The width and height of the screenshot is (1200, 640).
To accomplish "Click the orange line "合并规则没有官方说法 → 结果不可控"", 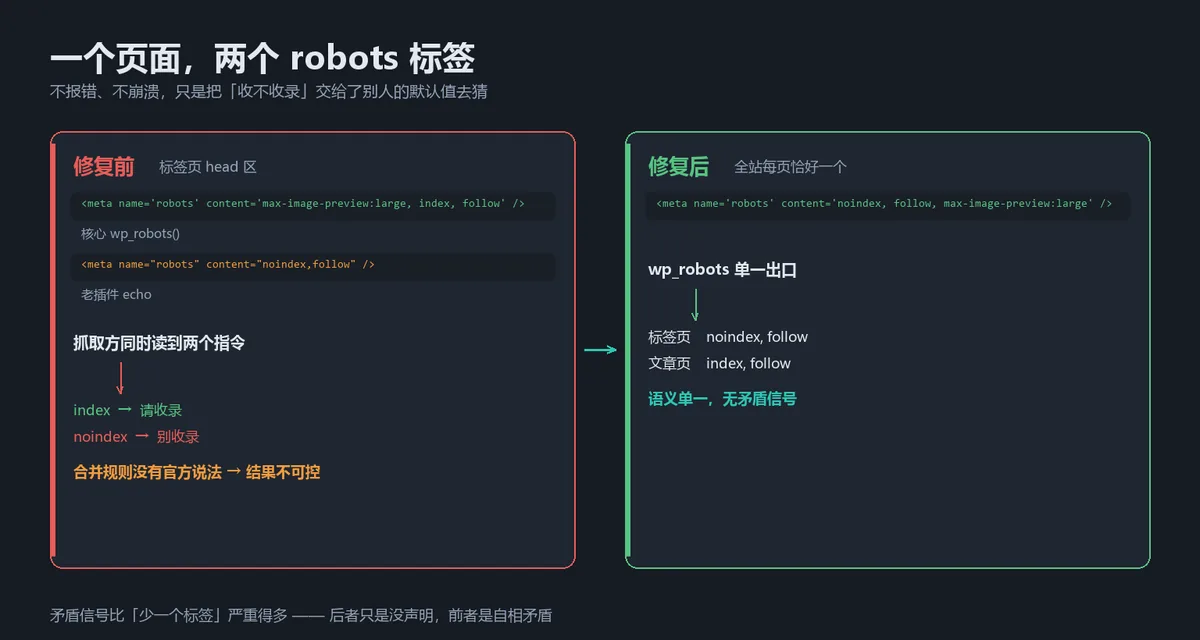I will [x=197, y=472].
